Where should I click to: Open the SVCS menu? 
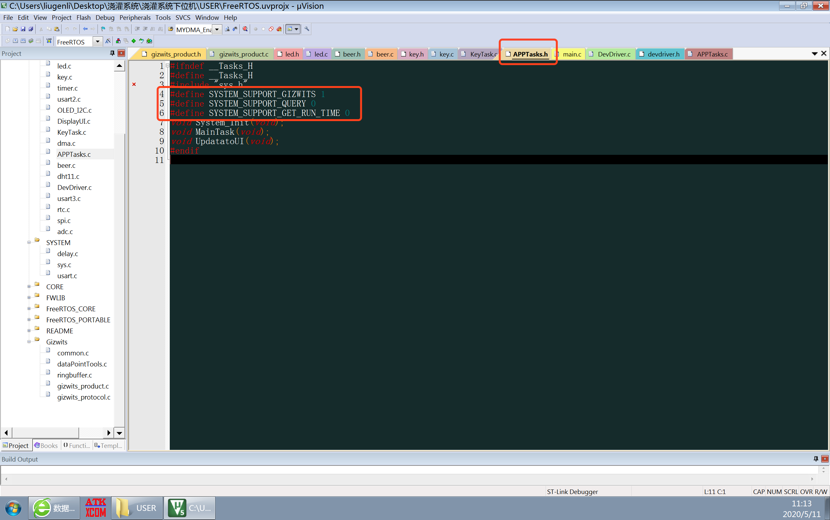coord(183,17)
